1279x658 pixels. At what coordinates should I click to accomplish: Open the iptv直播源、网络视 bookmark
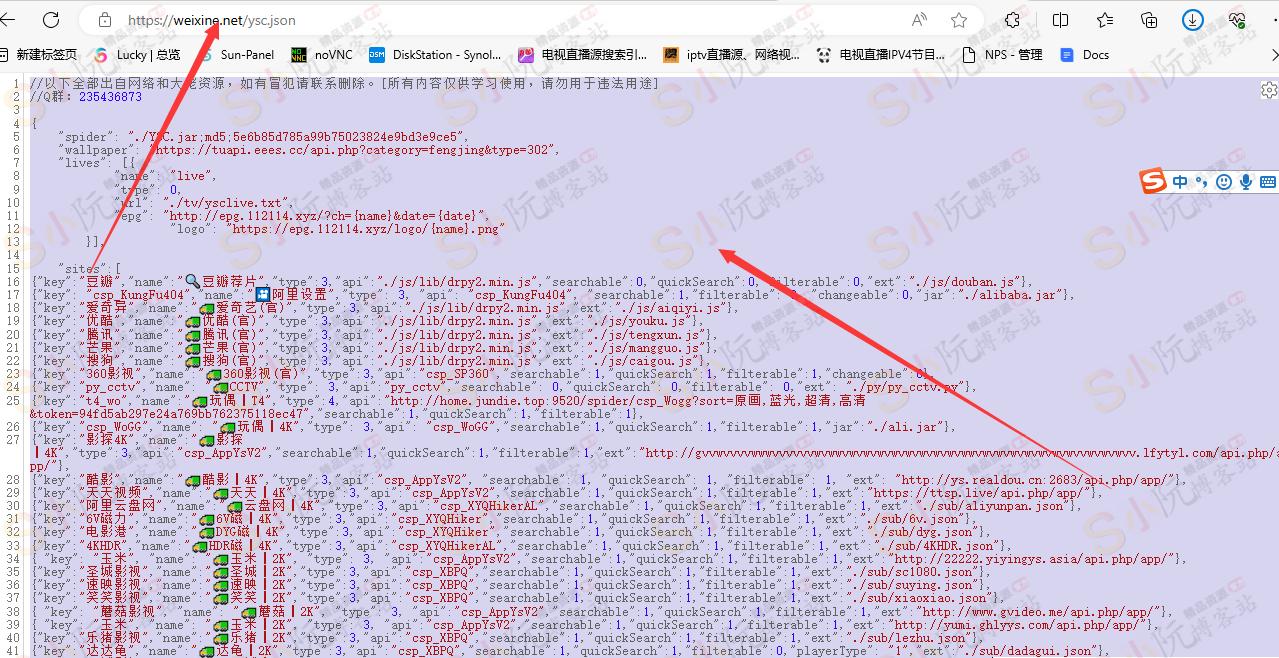point(731,55)
